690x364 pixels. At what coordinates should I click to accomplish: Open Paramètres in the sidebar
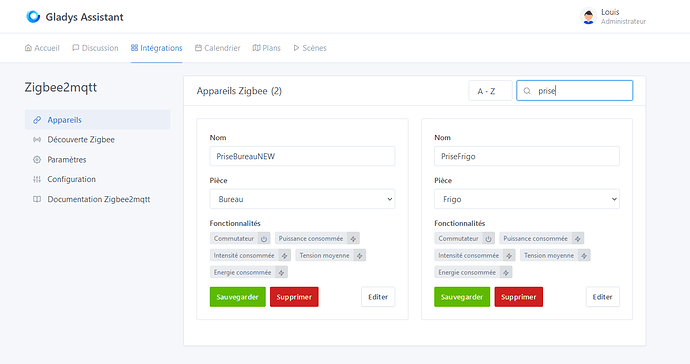click(98, 159)
